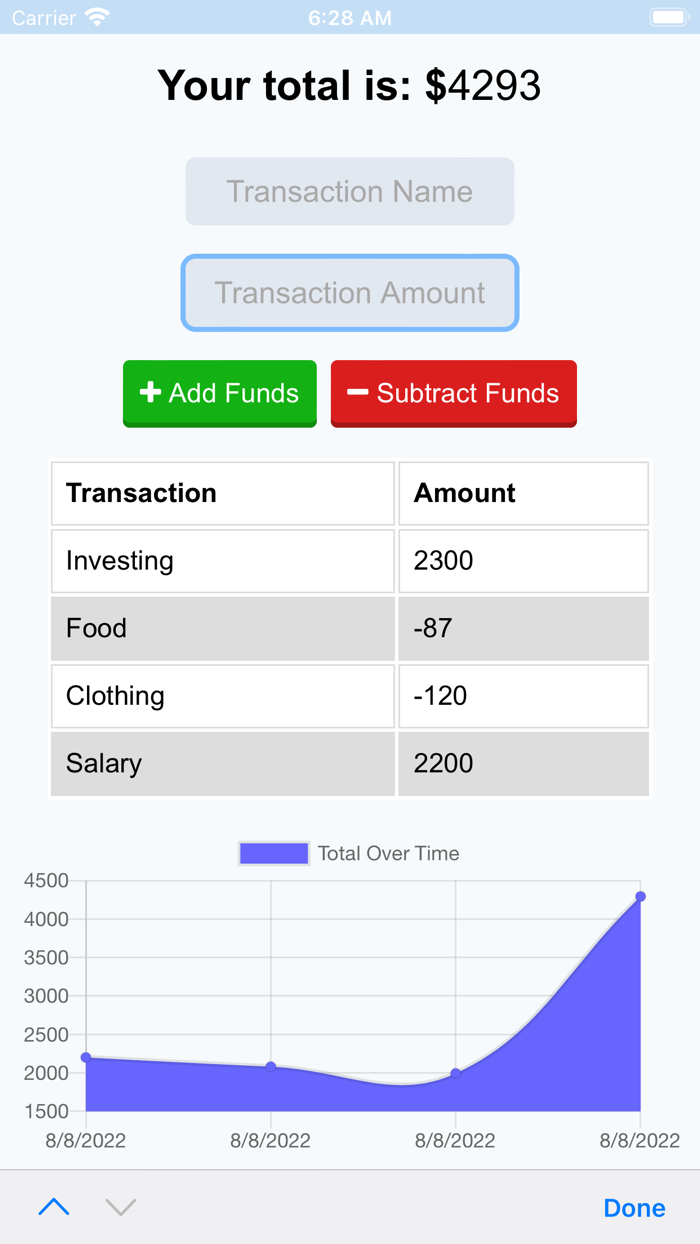Click the Transaction Name input field

(349, 191)
